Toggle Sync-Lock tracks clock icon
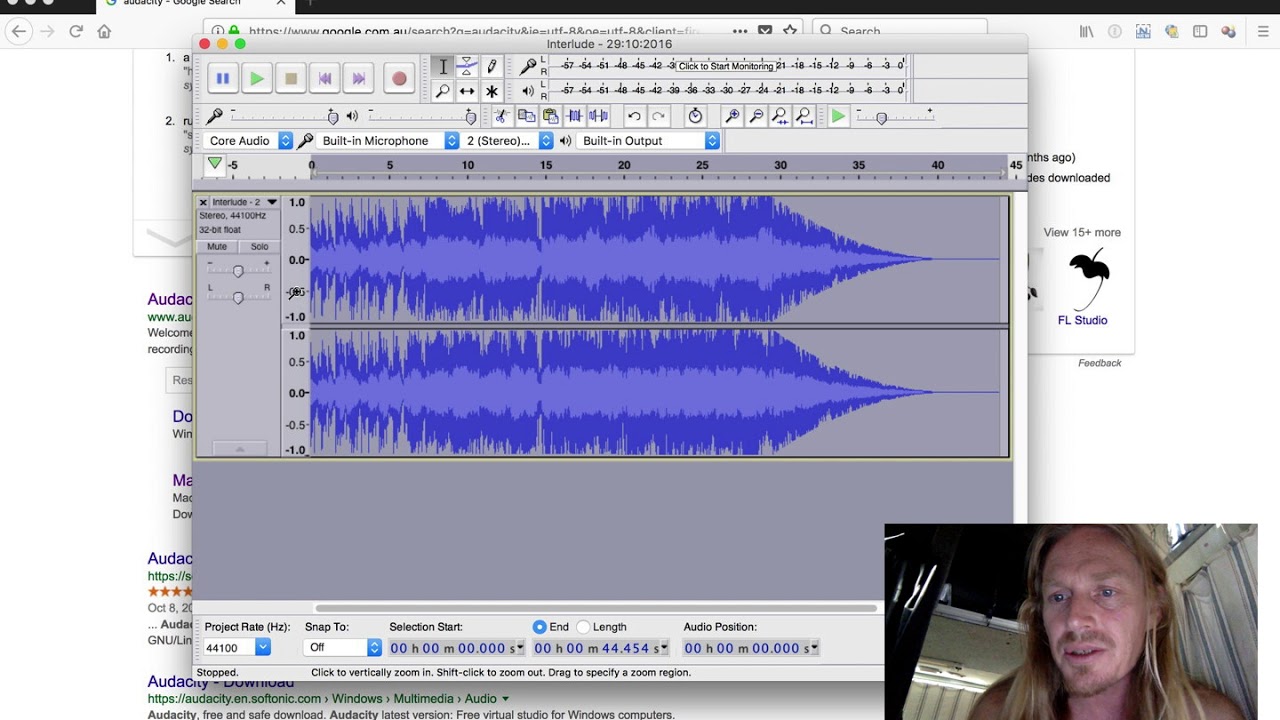 (695, 116)
